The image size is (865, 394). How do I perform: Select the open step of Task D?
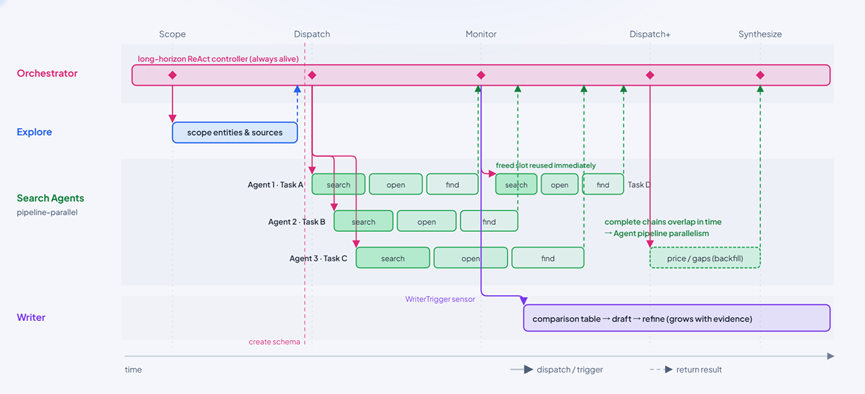(x=559, y=184)
